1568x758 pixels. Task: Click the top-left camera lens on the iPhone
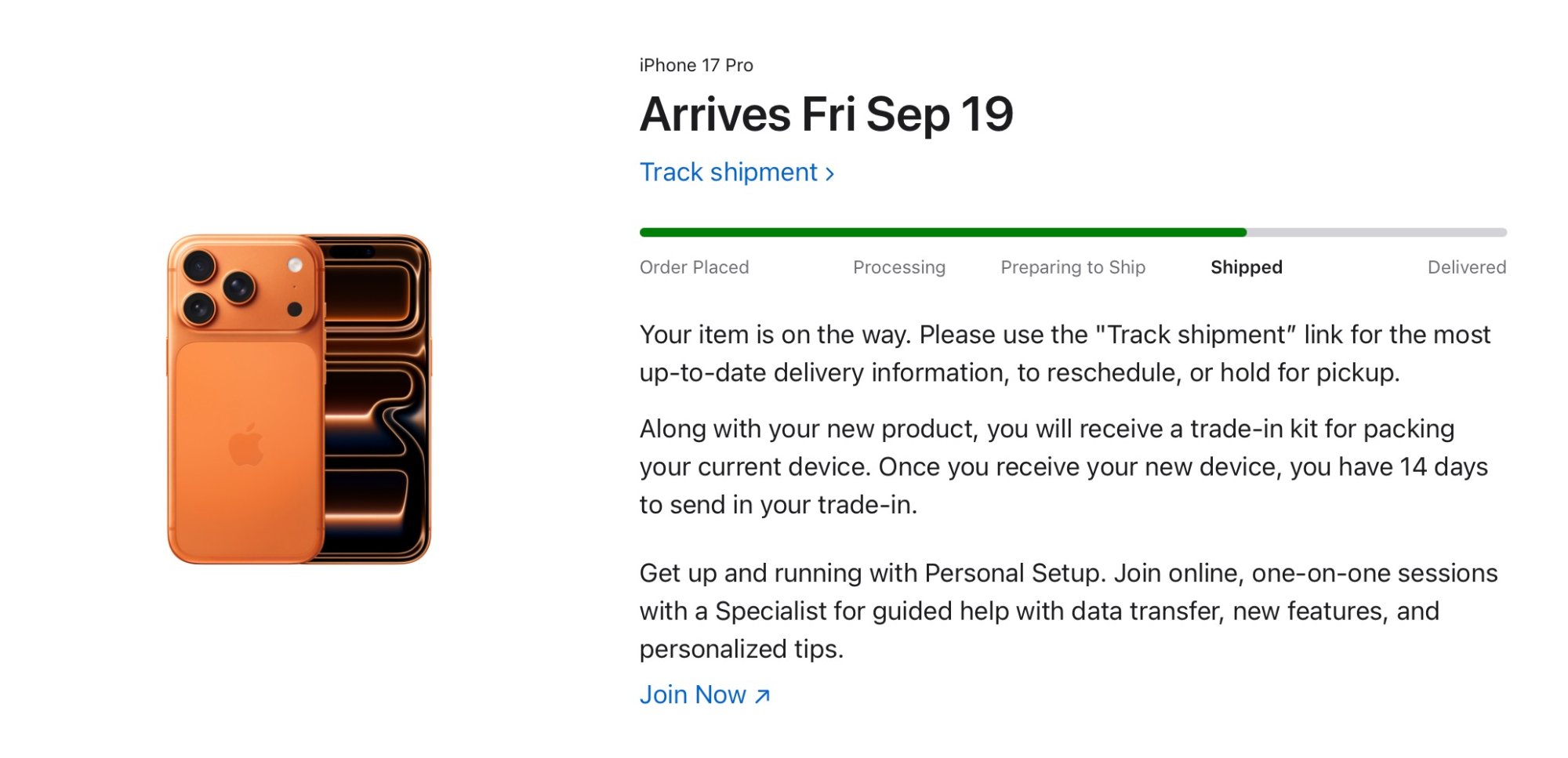click(199, 267)
